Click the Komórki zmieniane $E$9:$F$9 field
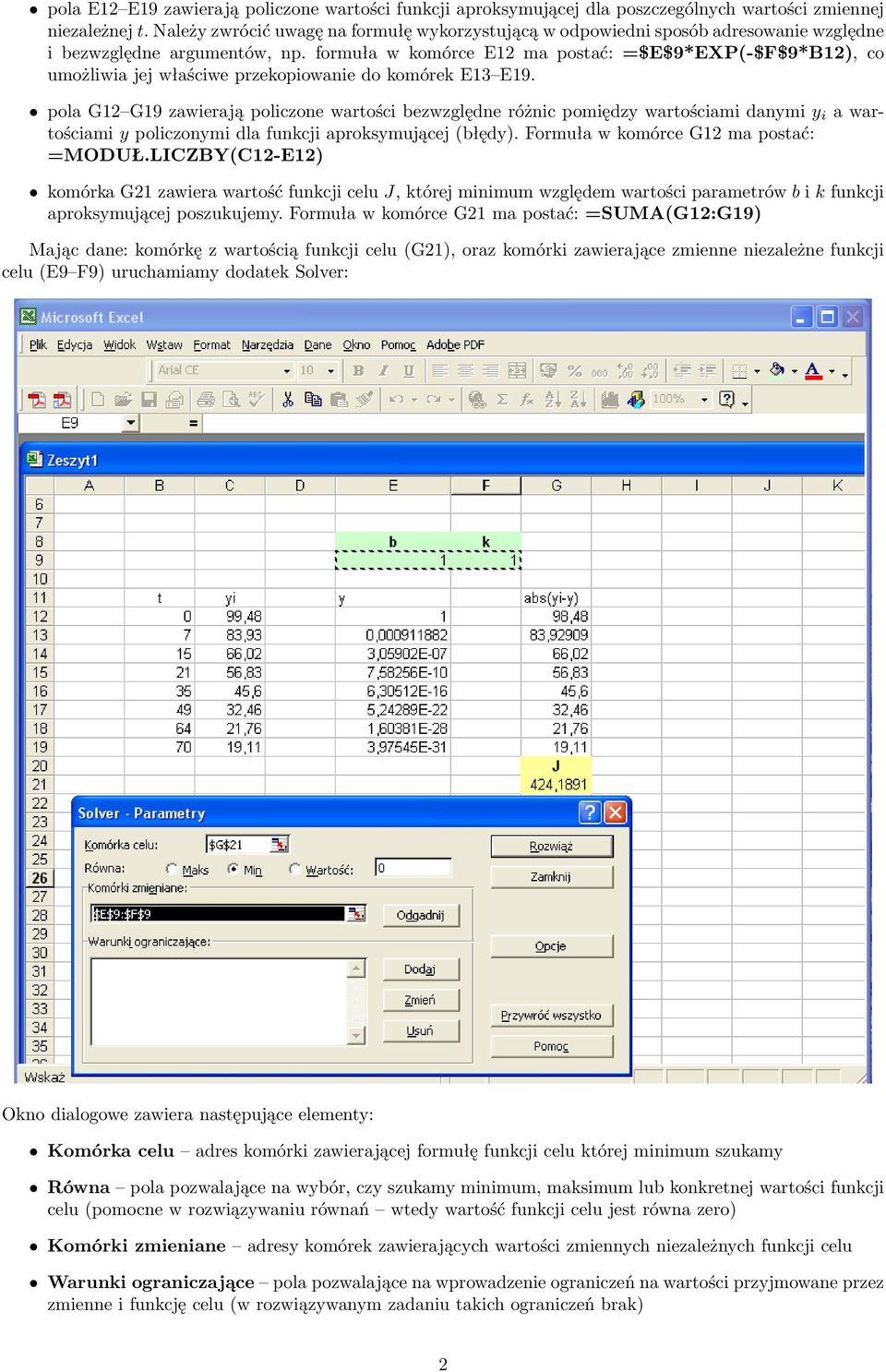This screenshot has width=886, height=1372. point(219,913)
